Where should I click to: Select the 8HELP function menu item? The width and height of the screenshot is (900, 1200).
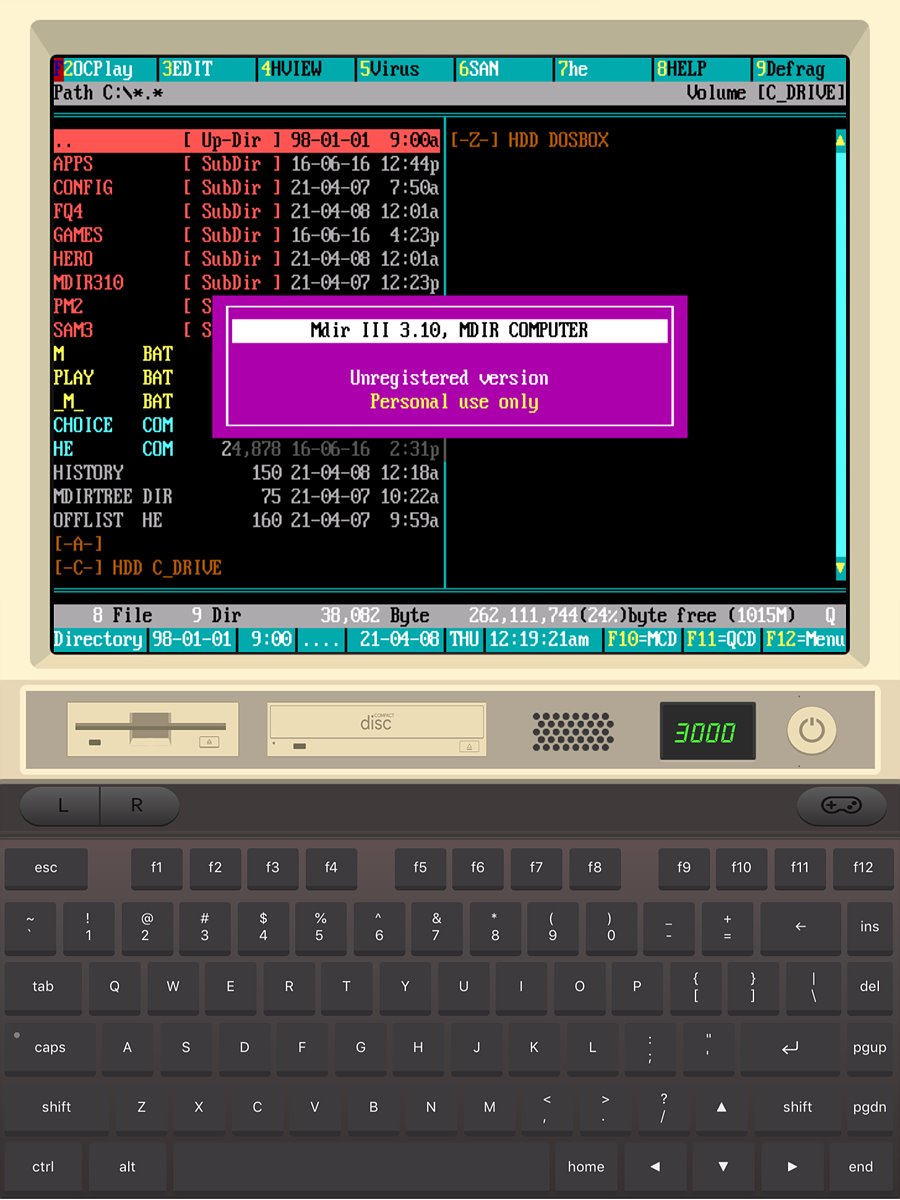(700, 69)
